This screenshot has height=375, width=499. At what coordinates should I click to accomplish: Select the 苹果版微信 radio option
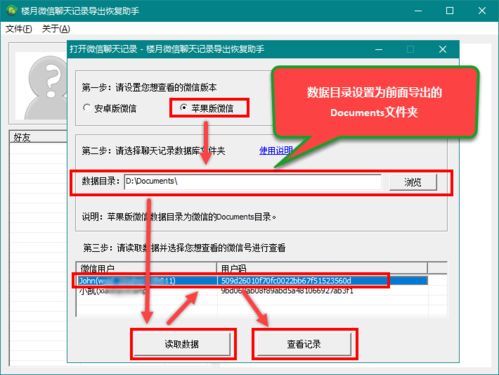(207, 108)
